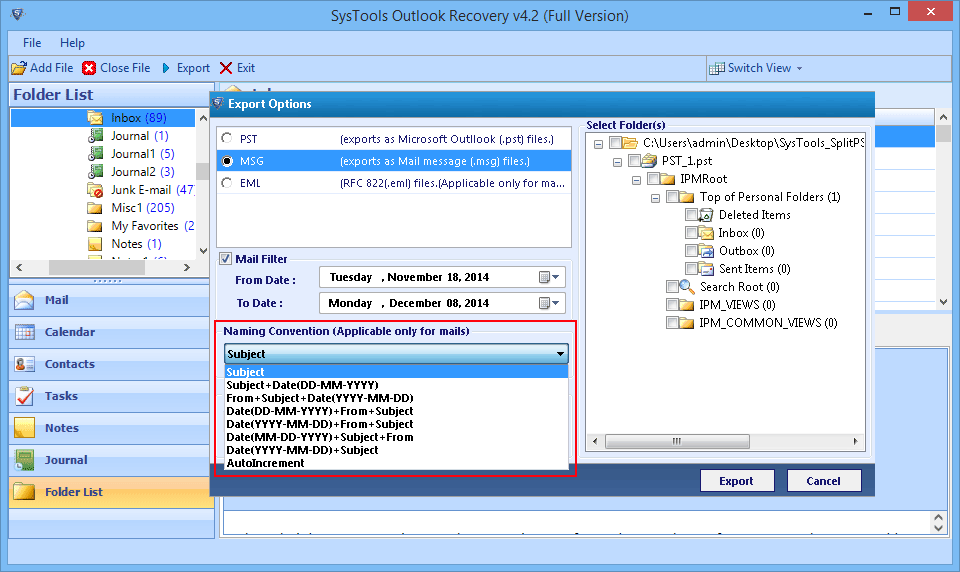The height and width of the screenshot is (572, 960).
Task: Choose Date(YYYY-MM-DD)+Subject naming option
Action: pyautogui.click(x=396, y=450)
